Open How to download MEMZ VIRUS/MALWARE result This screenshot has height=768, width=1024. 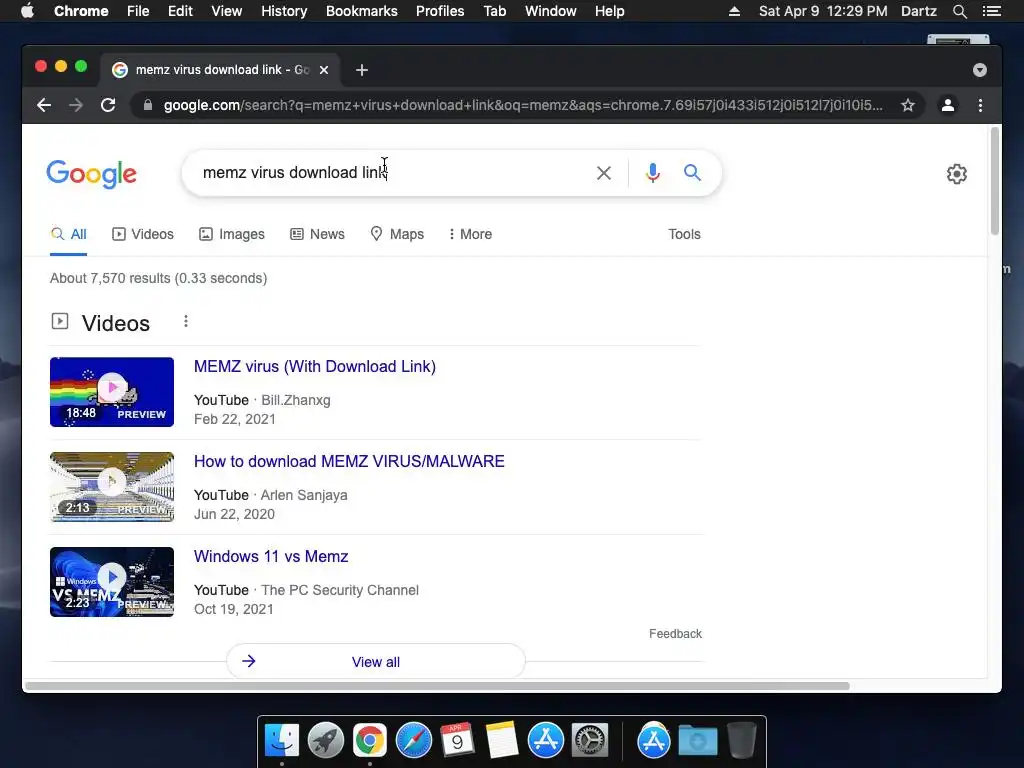tap(349, 461)
